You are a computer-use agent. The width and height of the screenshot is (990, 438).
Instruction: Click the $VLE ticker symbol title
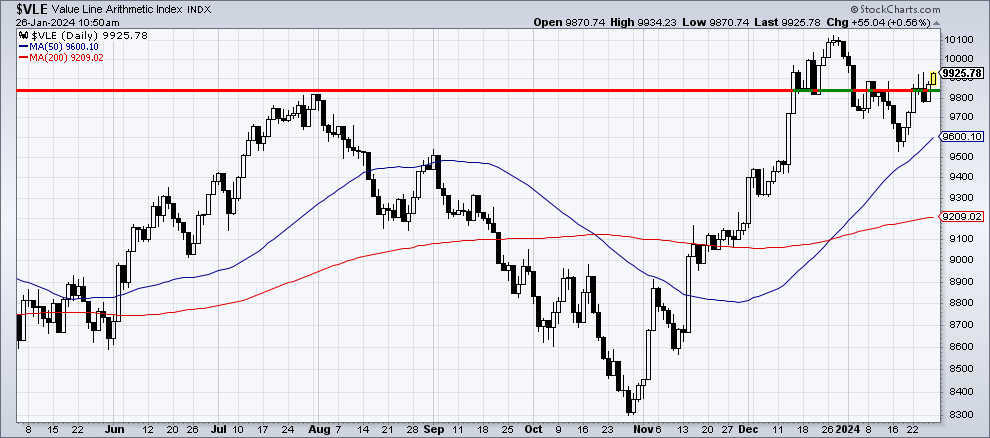[x=33, y=9]
